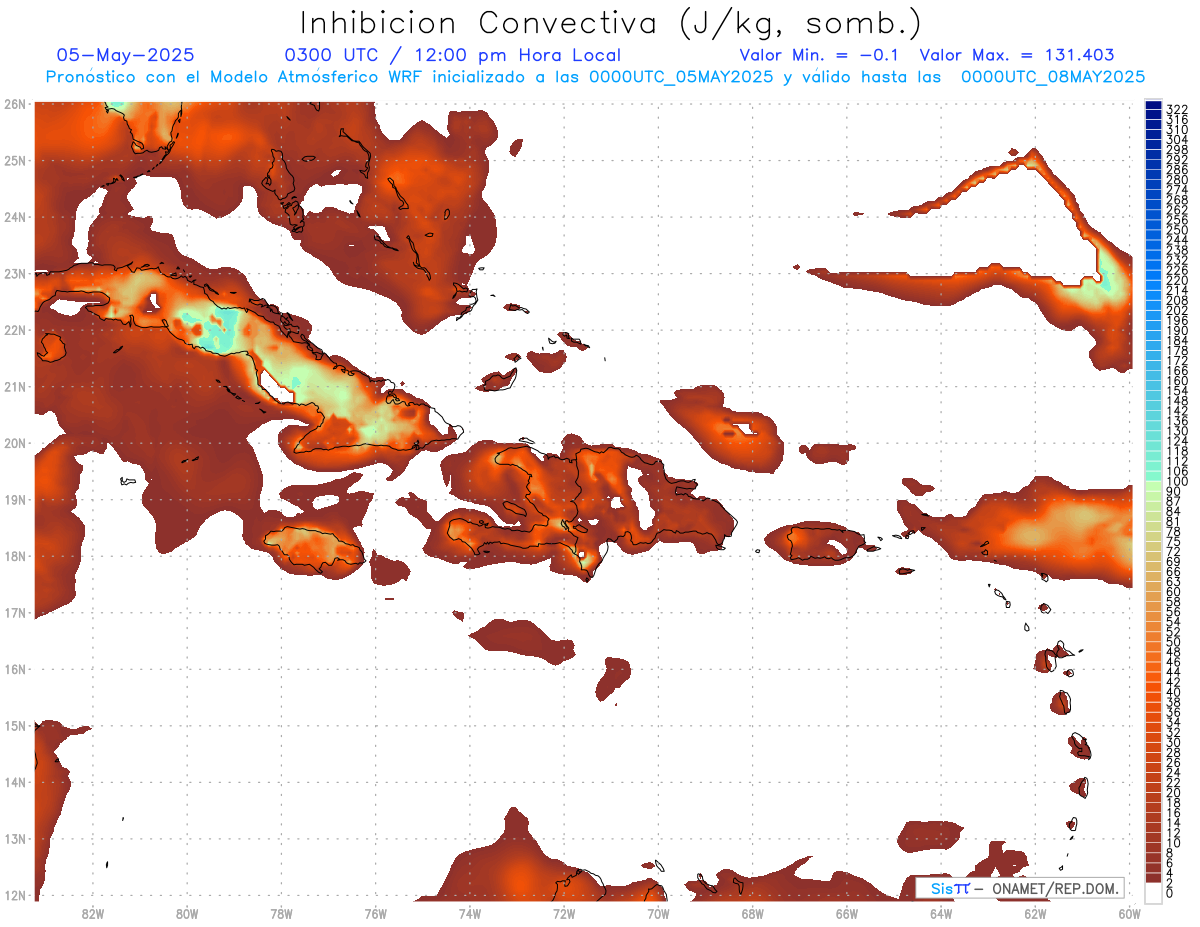Image resolution: width=1200 pixels, height=927 pixels.
Task: Click the 15N latitude label
Action: tap(15, 725)
